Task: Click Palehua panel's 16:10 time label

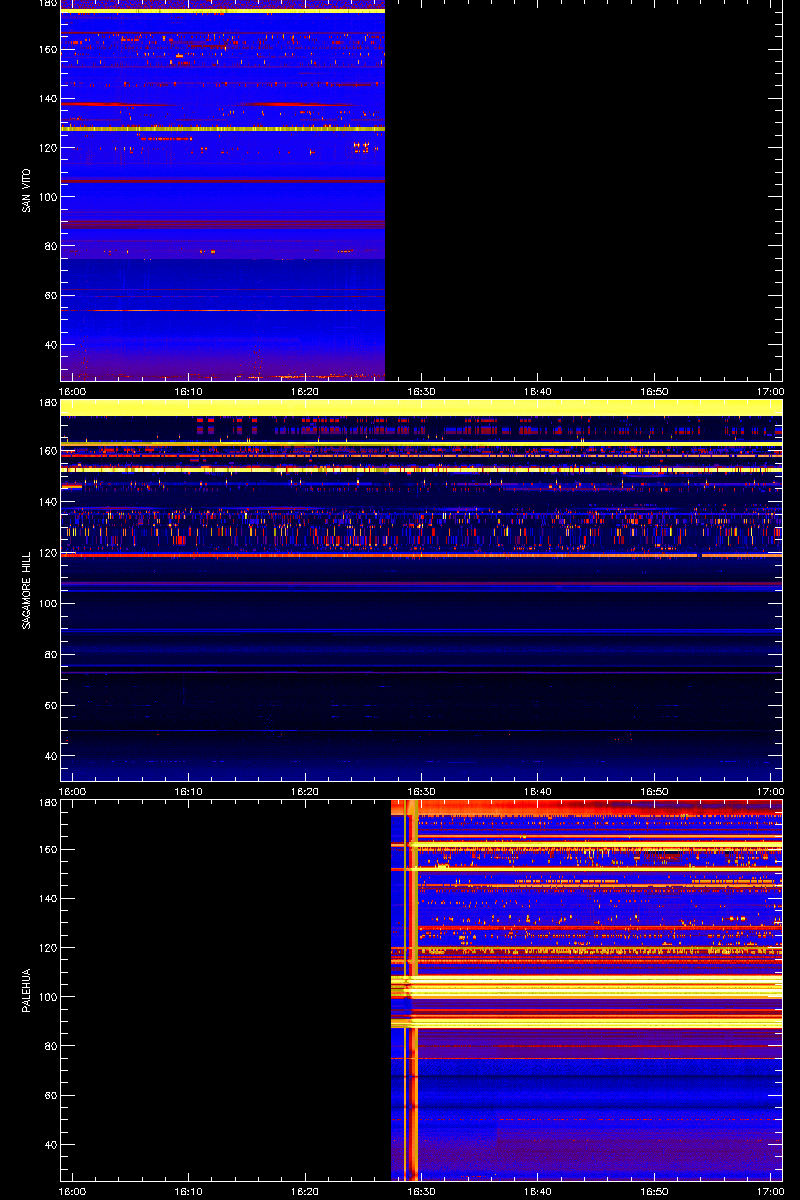Action: pos(190,1192)
